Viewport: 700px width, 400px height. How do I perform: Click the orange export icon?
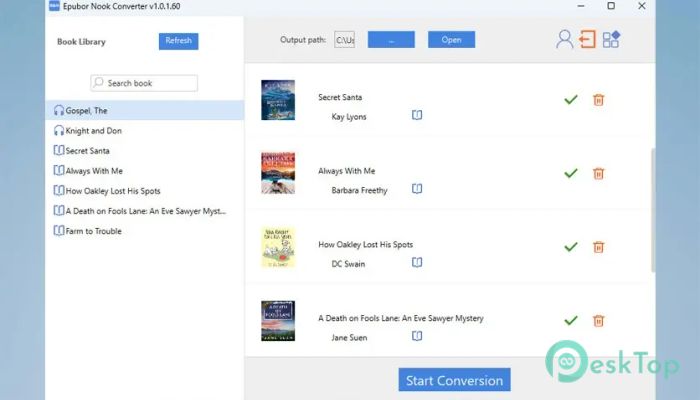[588, 39]
